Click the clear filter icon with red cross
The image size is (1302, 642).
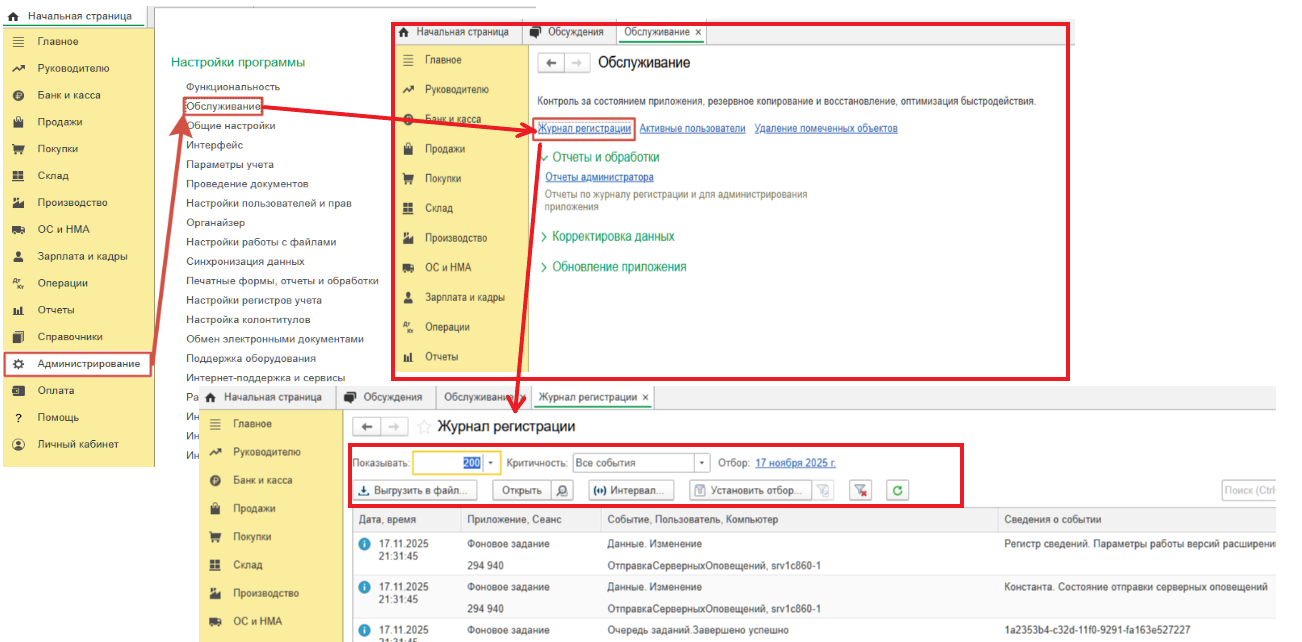point(861,491)
